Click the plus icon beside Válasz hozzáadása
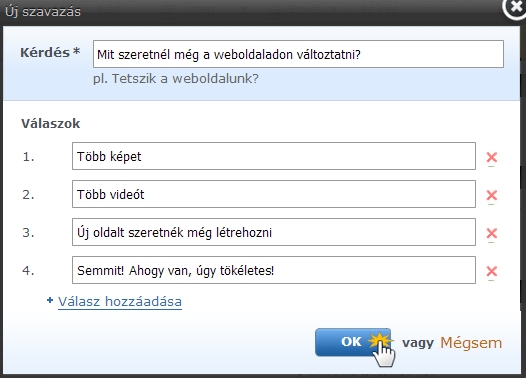This screenshot has width=526, height=378. (x=50, y=300)
